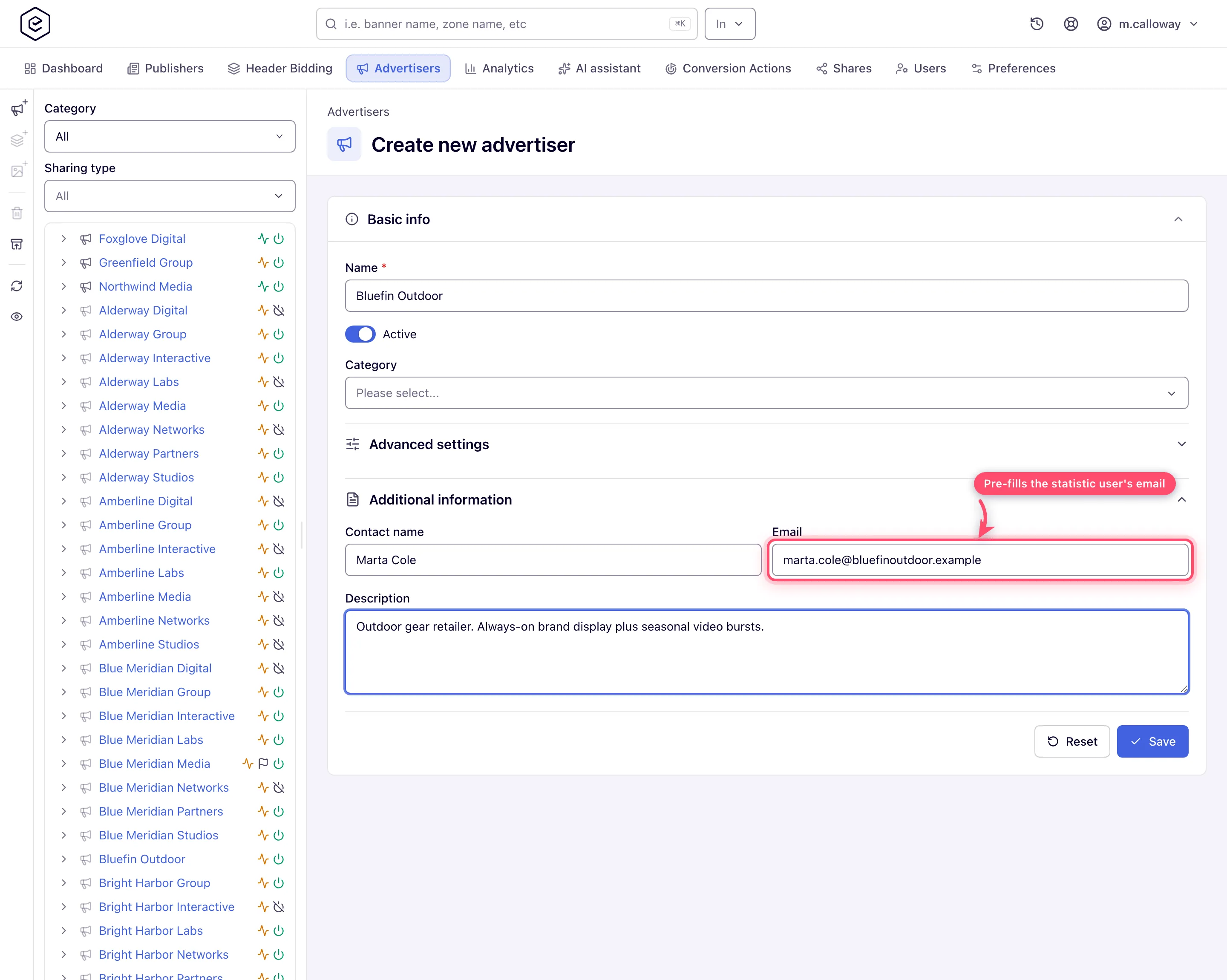Click the statistics icon for Foxglove Digital

[263, 239]
